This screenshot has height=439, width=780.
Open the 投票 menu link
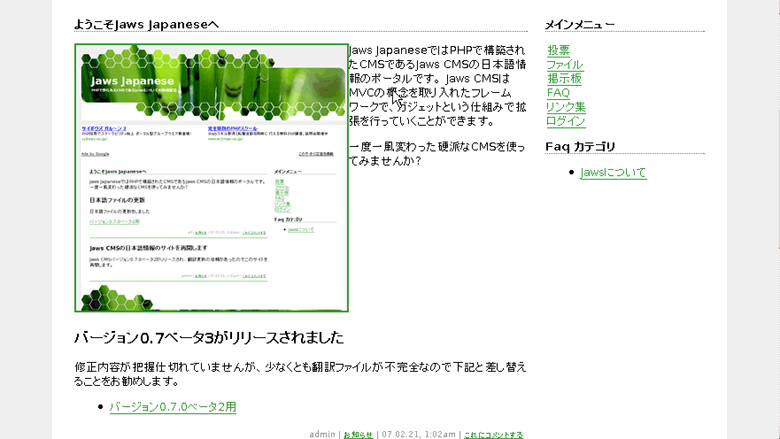558,50
